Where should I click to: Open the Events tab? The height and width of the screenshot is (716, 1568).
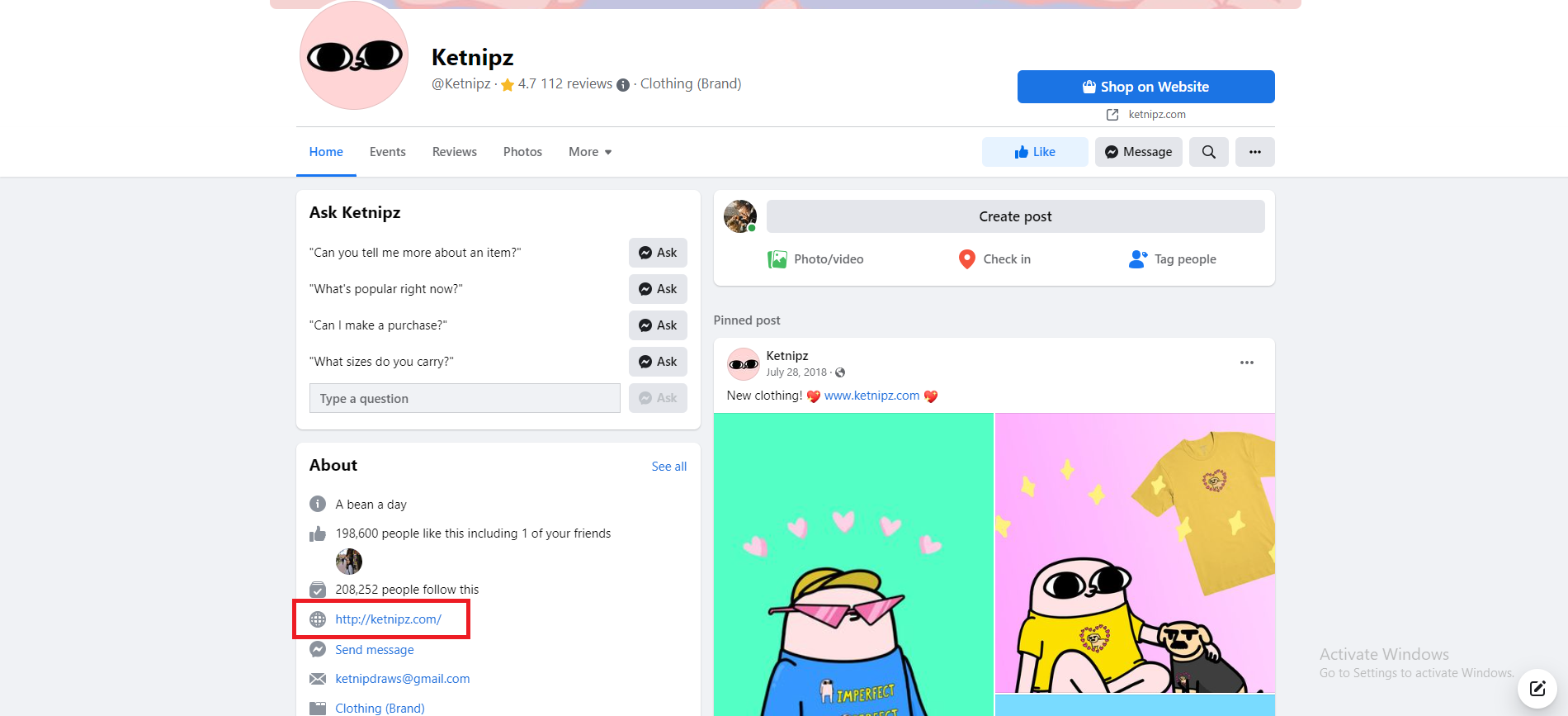tap(387, 152)
